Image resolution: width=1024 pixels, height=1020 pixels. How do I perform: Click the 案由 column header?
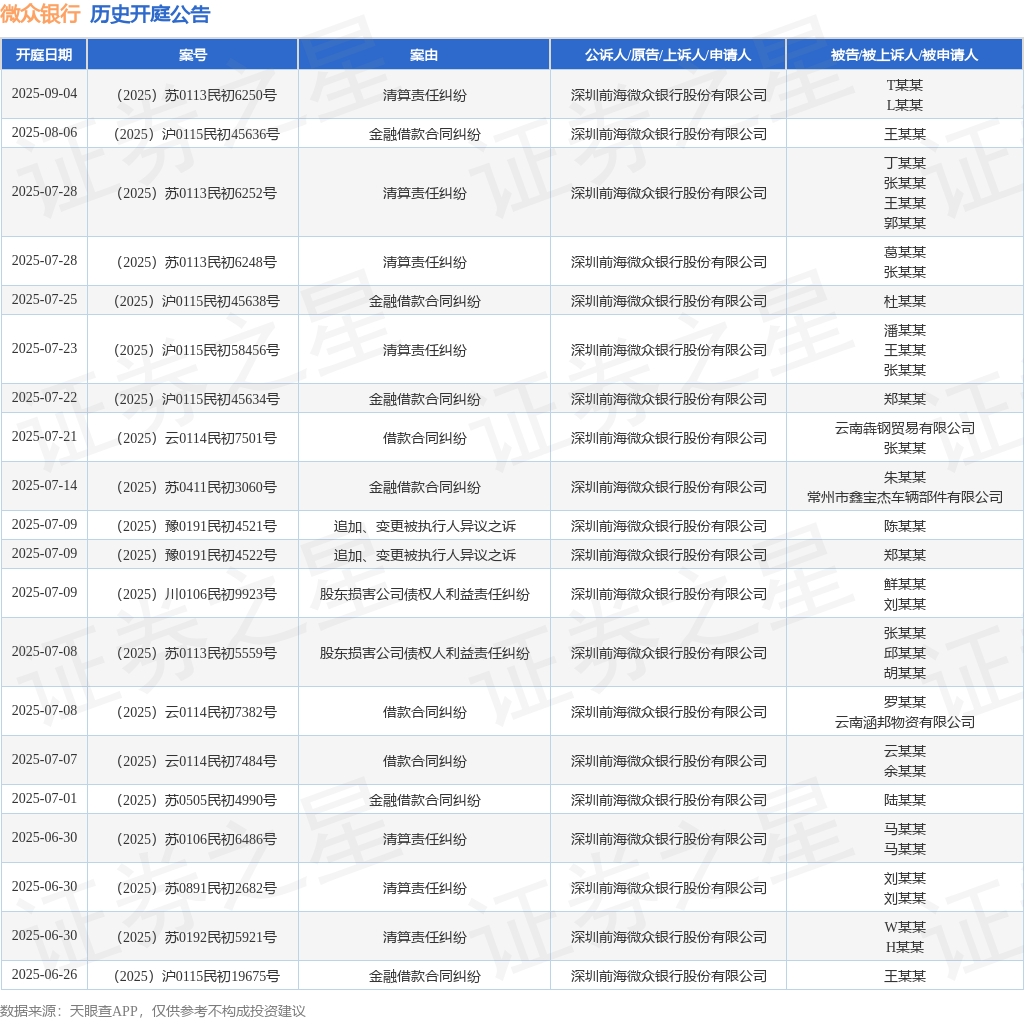click(x=424, y=55)
